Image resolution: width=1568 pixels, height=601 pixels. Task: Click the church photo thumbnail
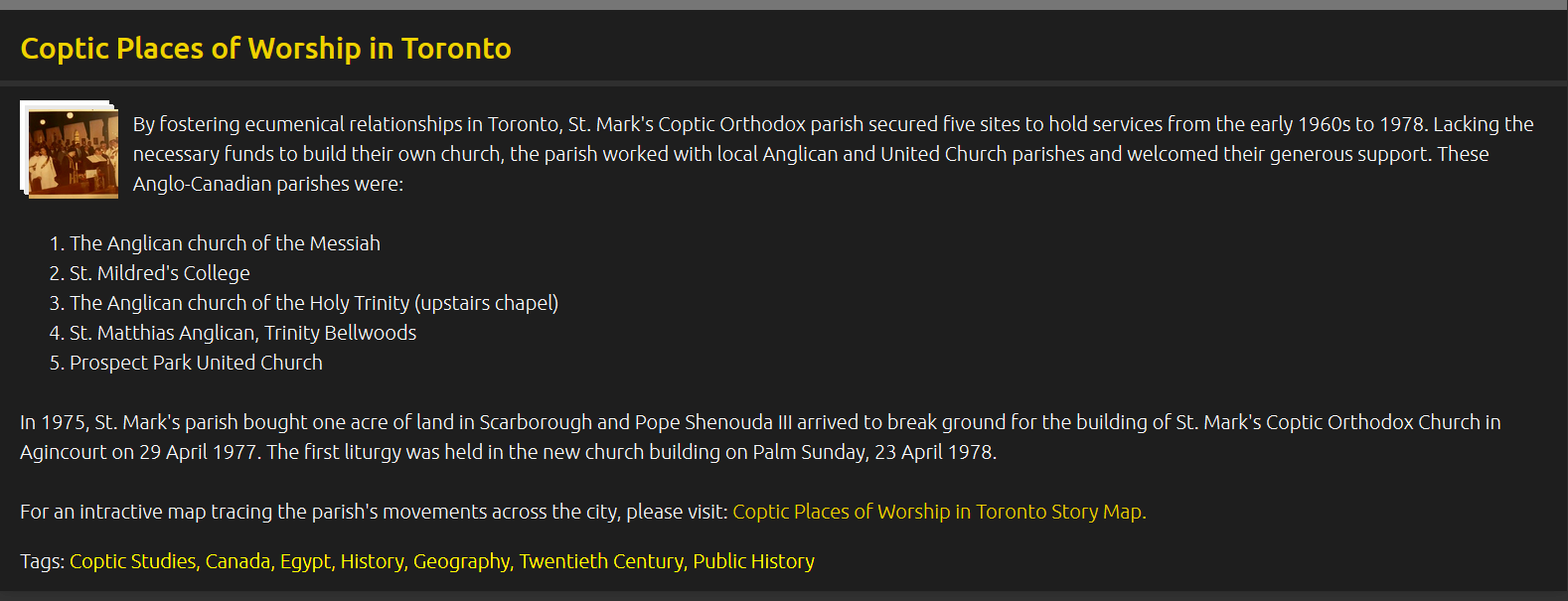pyautogui.click(x=70, y=150)
